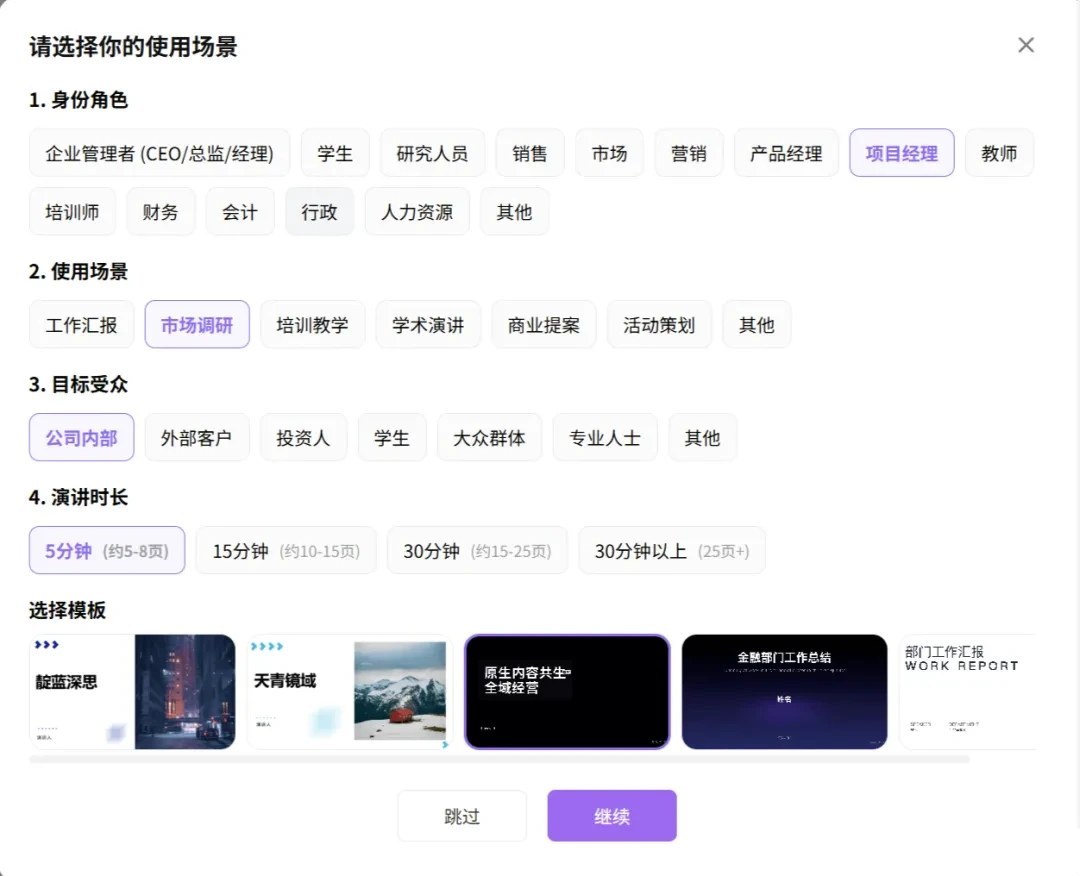Select 学生 under 目标受众

pos(392,437)
